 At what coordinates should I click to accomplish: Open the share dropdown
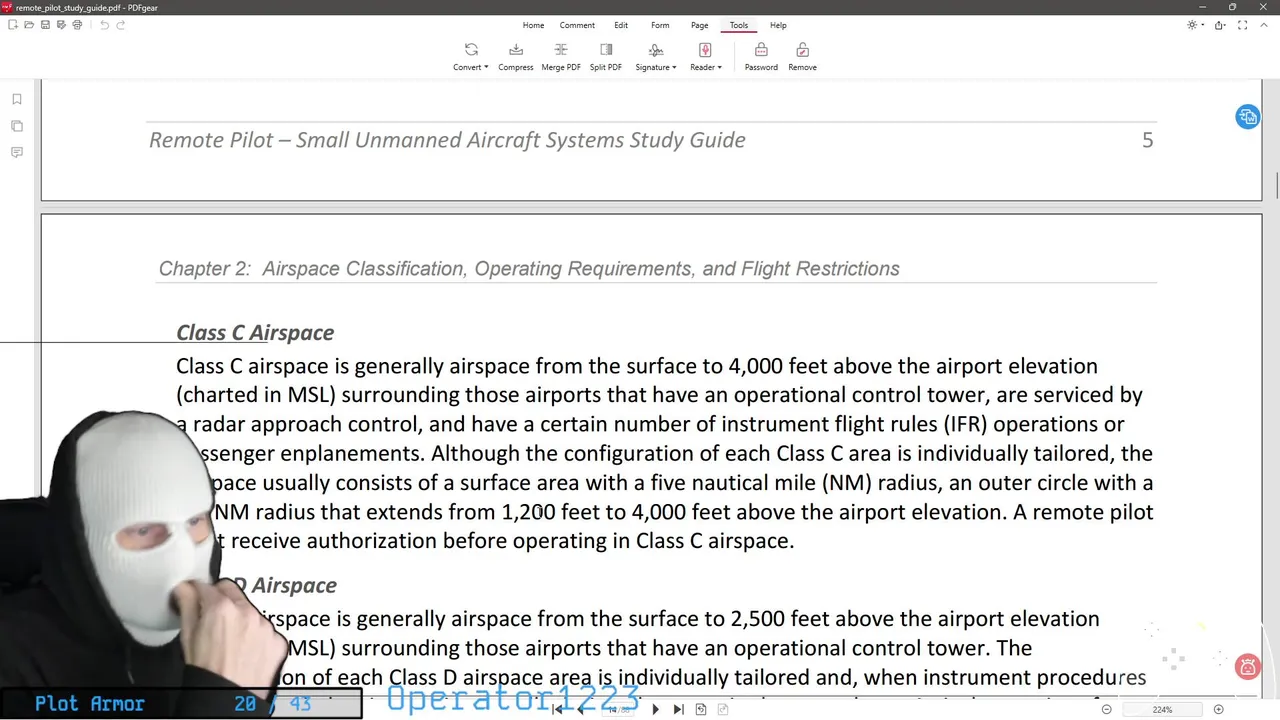click(x=1221, y=25)
